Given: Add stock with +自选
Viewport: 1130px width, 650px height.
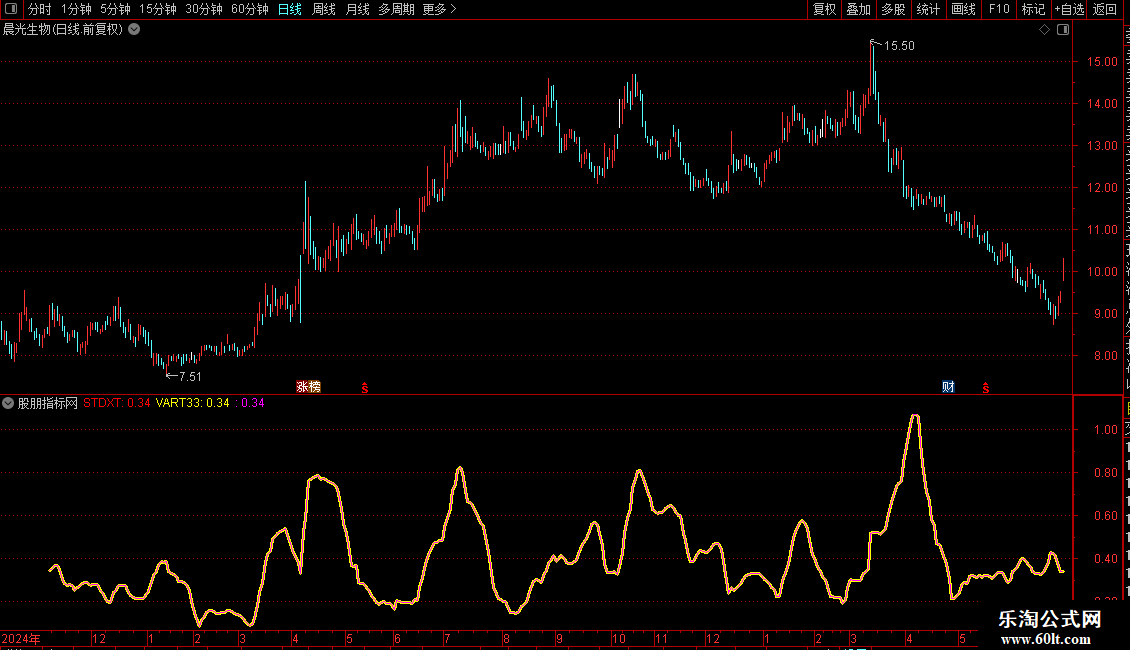Looking at the screenshot, I should coord(1069,9).
